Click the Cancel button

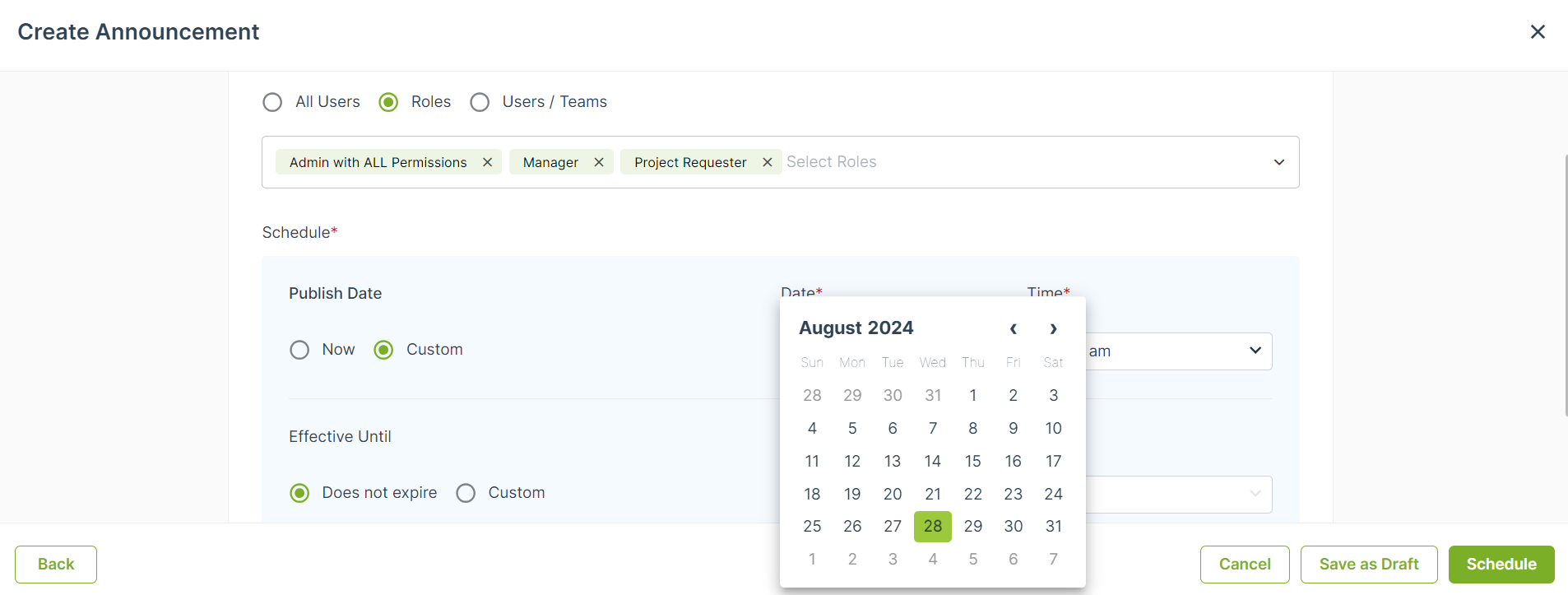click(1245, 565)
